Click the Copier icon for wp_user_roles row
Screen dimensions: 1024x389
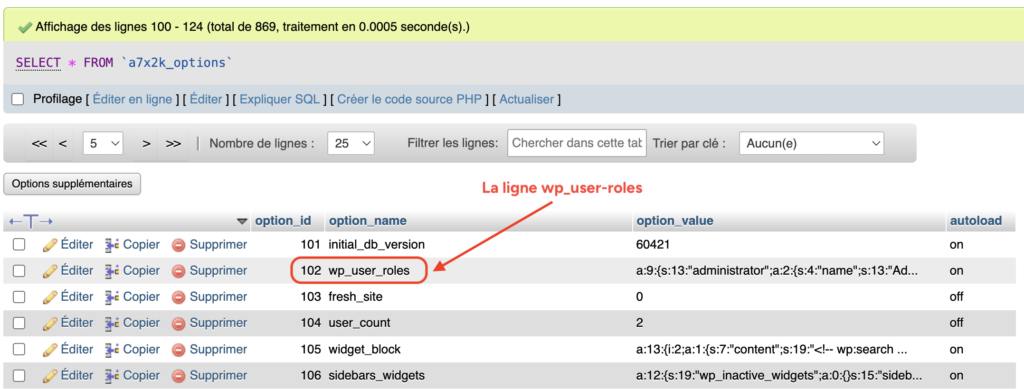pyautogui.click(x=112, y=271)
